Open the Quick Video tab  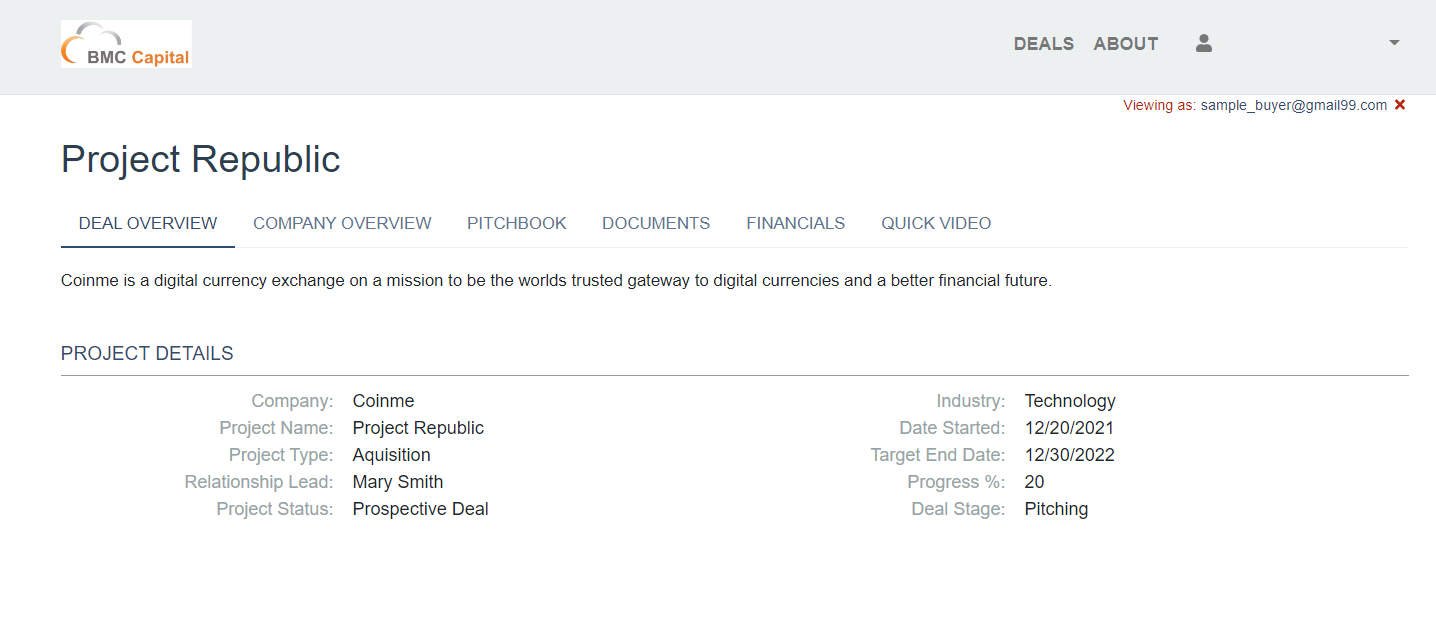click(936, 224)
